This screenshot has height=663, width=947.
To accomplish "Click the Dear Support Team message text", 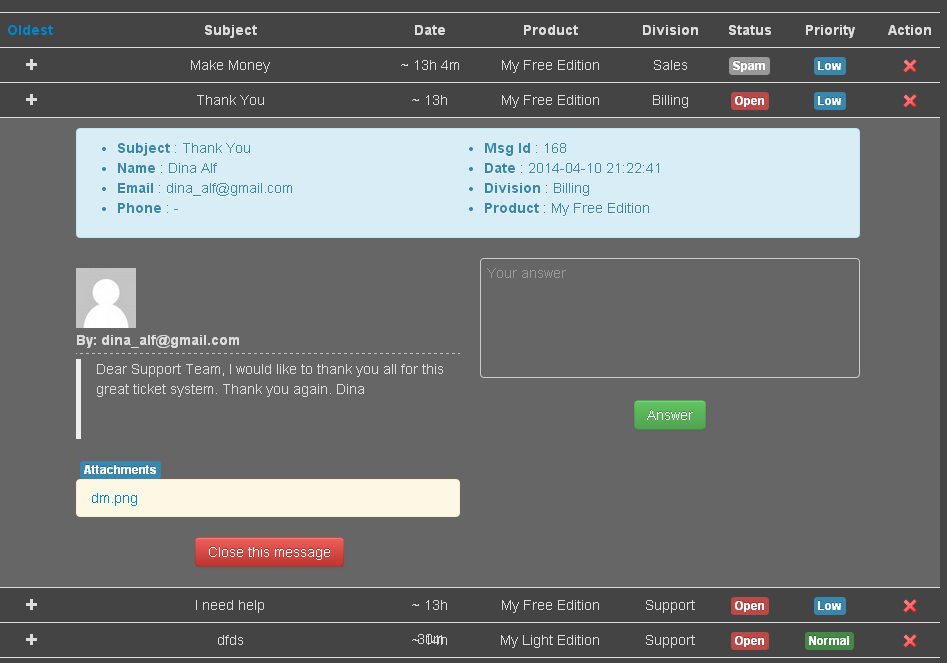I will tap(269, 379).
